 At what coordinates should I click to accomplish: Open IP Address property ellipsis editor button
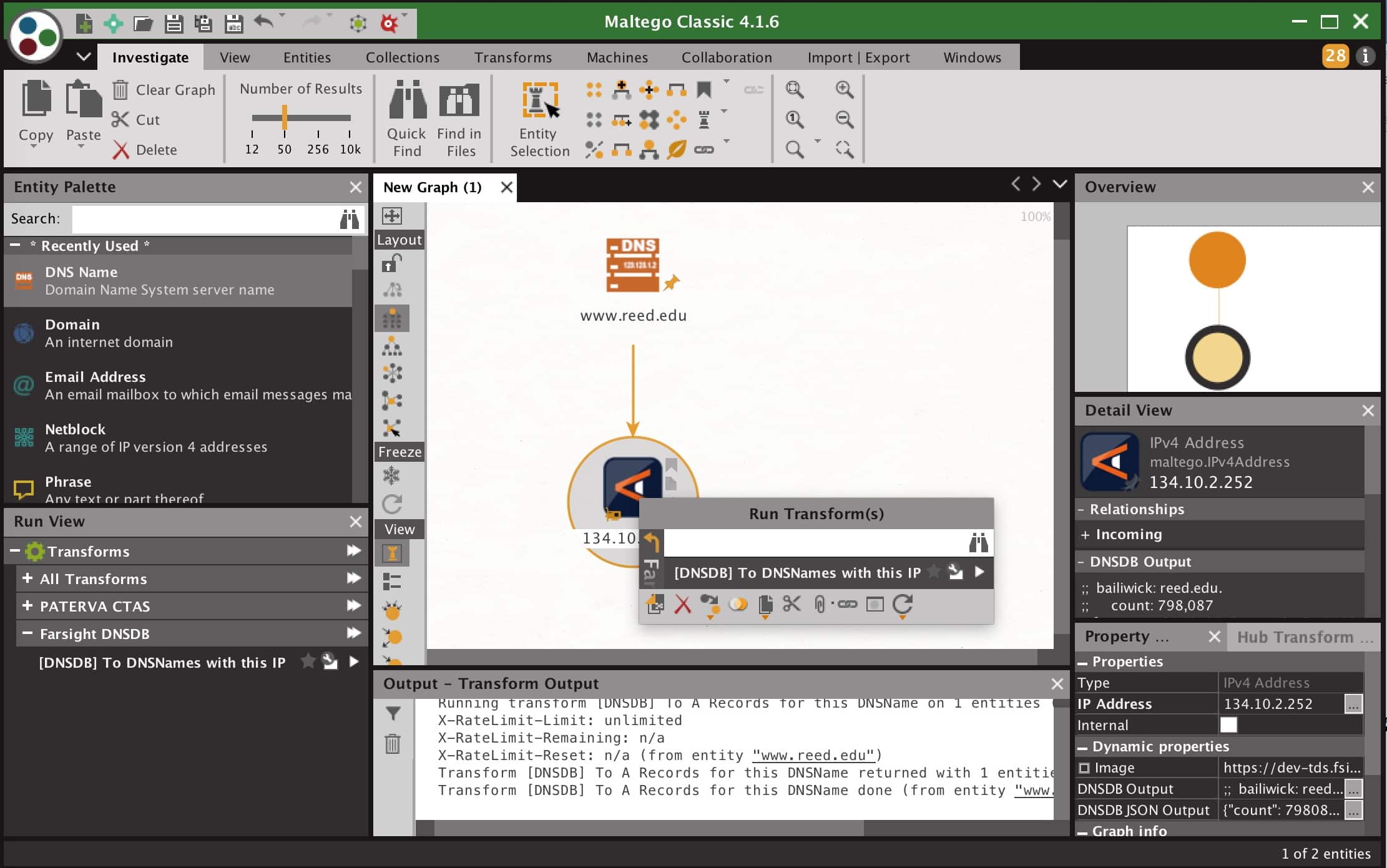(1353, 704)
